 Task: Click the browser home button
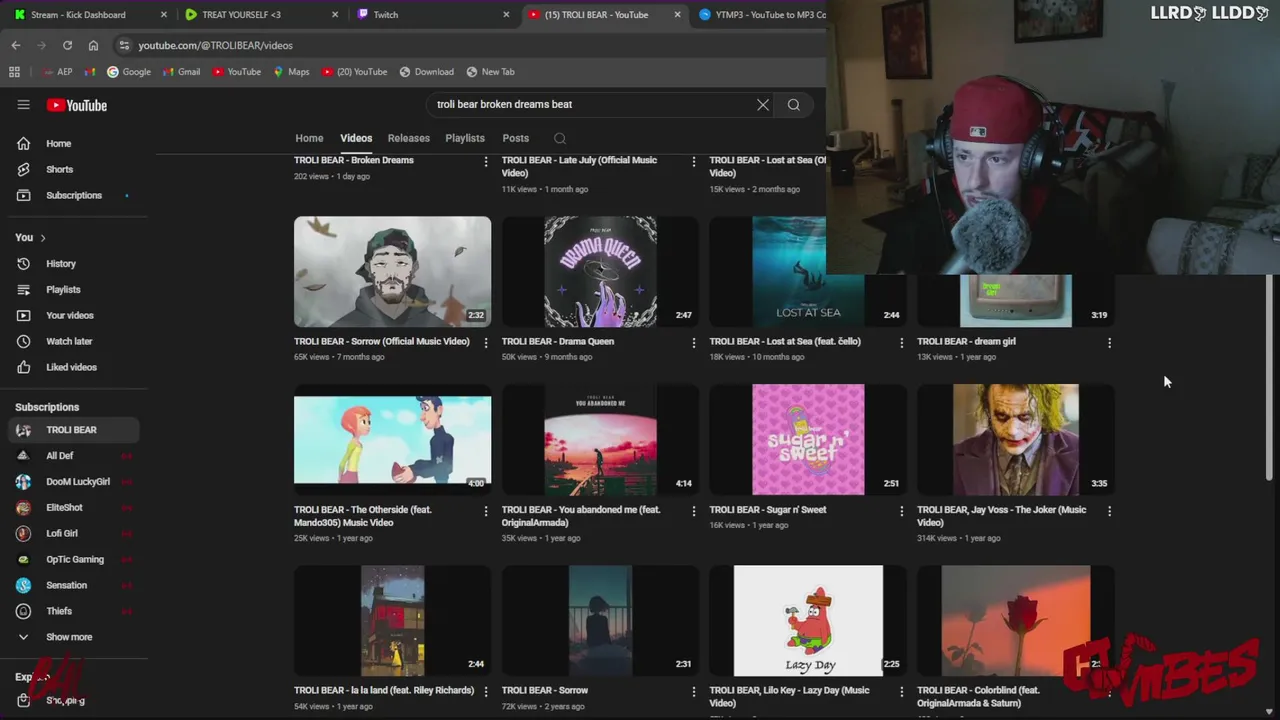(x=93, y=45)
